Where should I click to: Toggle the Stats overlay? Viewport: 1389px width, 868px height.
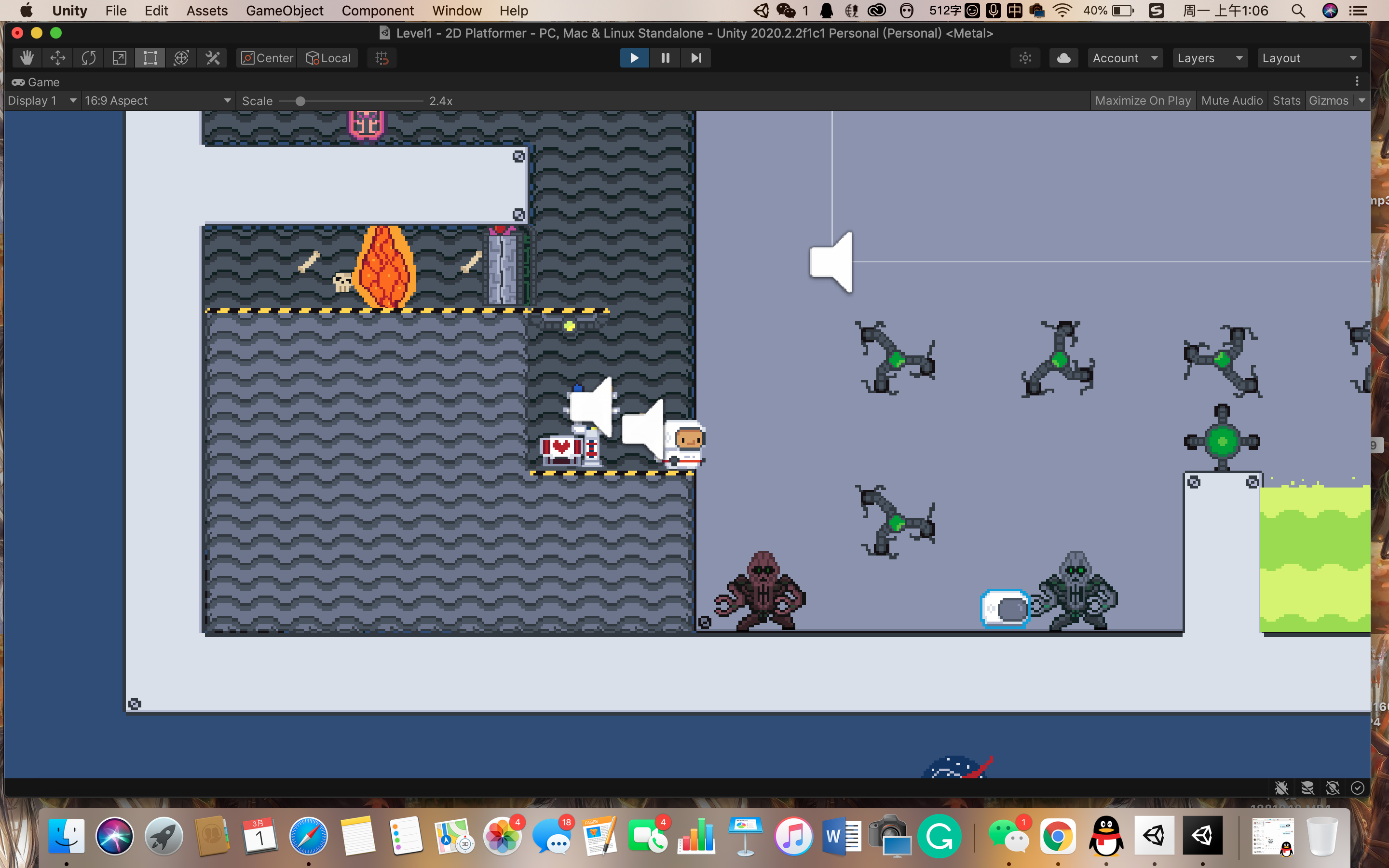pos(1286,100)
